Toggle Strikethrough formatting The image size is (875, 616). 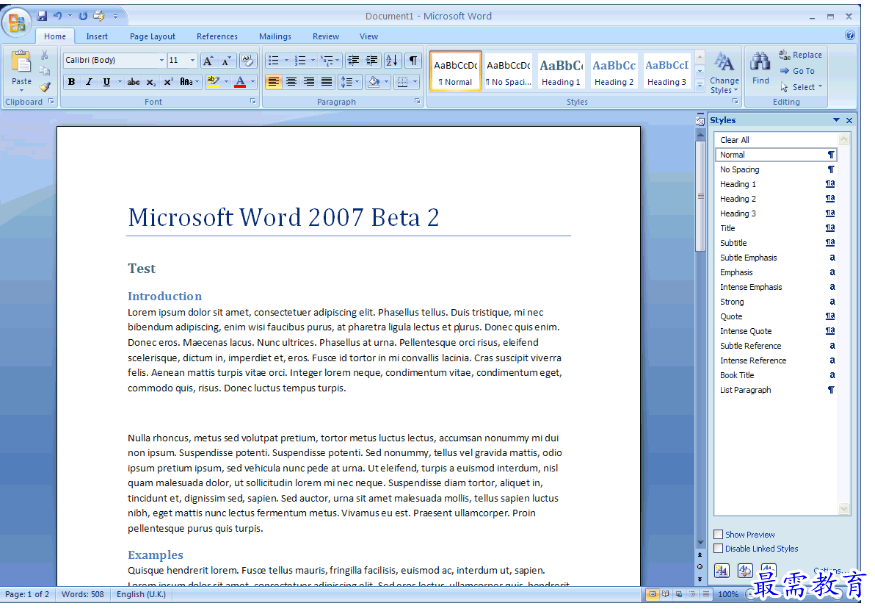point(133,82)
